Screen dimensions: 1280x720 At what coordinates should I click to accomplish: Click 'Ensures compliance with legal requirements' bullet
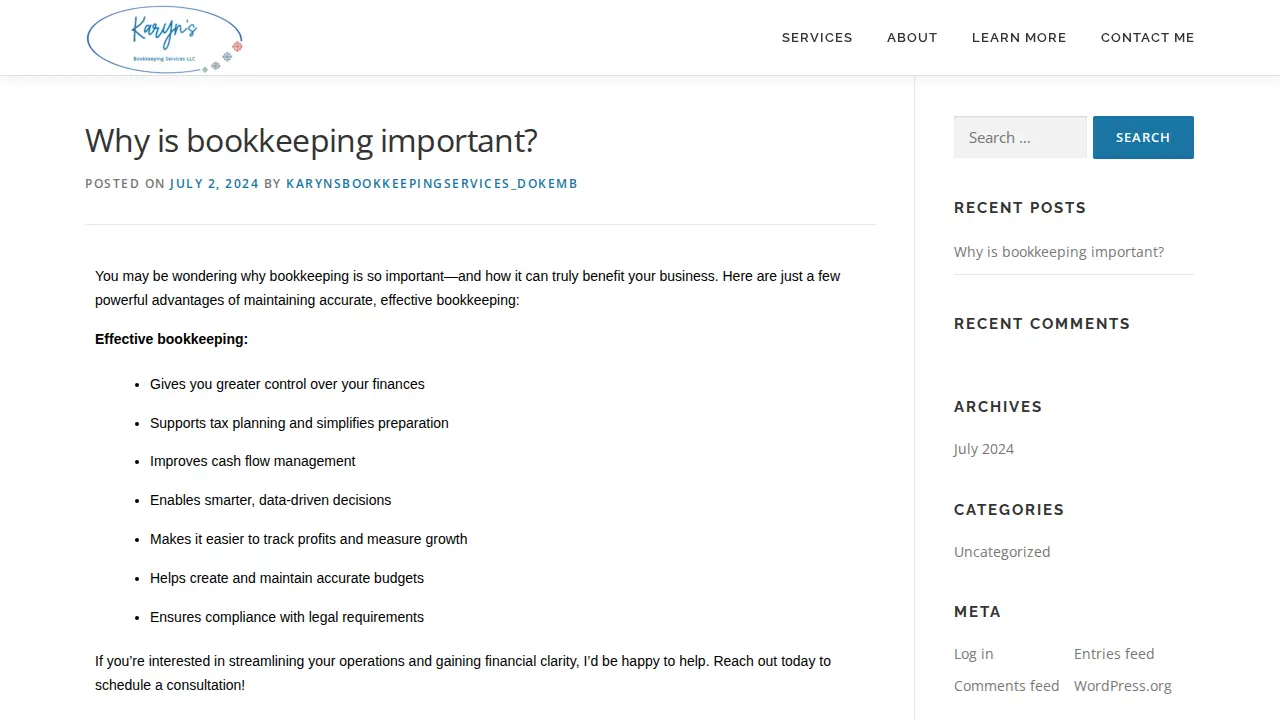287,617
